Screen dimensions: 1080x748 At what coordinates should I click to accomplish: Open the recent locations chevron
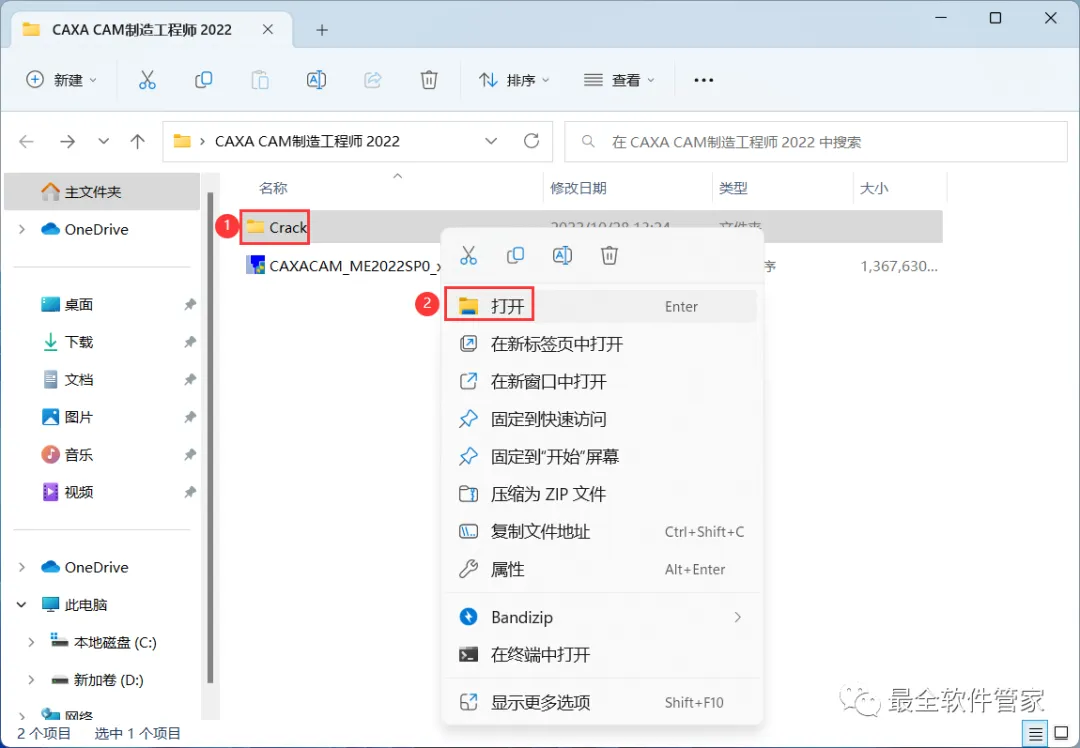click(103, 141)
